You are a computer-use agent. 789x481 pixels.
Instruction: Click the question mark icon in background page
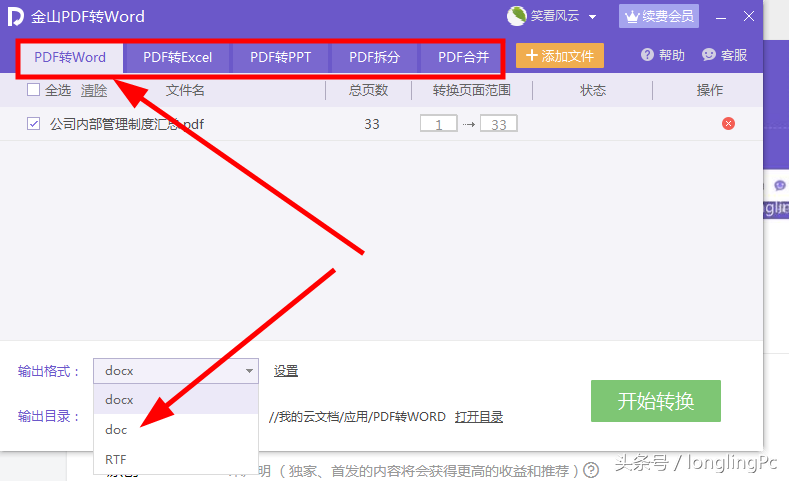tap(591, 470)
